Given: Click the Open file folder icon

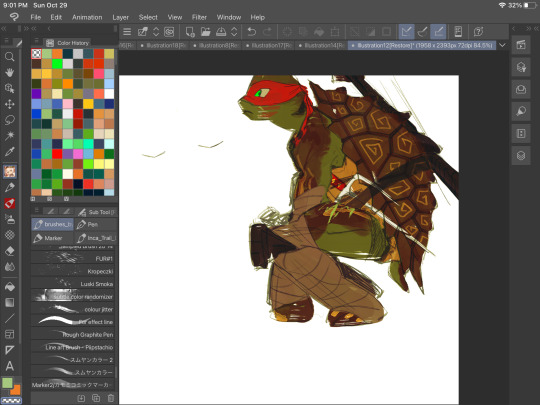Looking at the screenshot, I should pos(206,32).
